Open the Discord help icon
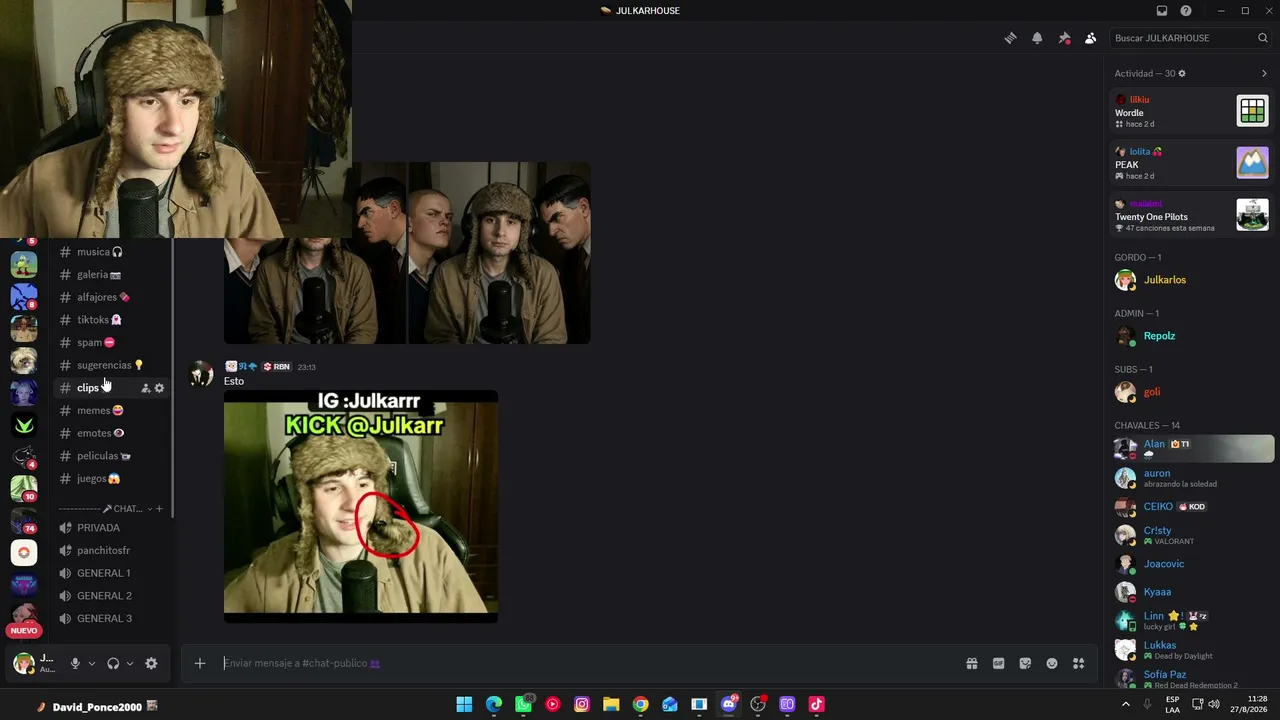Screen dimensions: 1280x720 pyautogui.click(x=1186, y=11)
